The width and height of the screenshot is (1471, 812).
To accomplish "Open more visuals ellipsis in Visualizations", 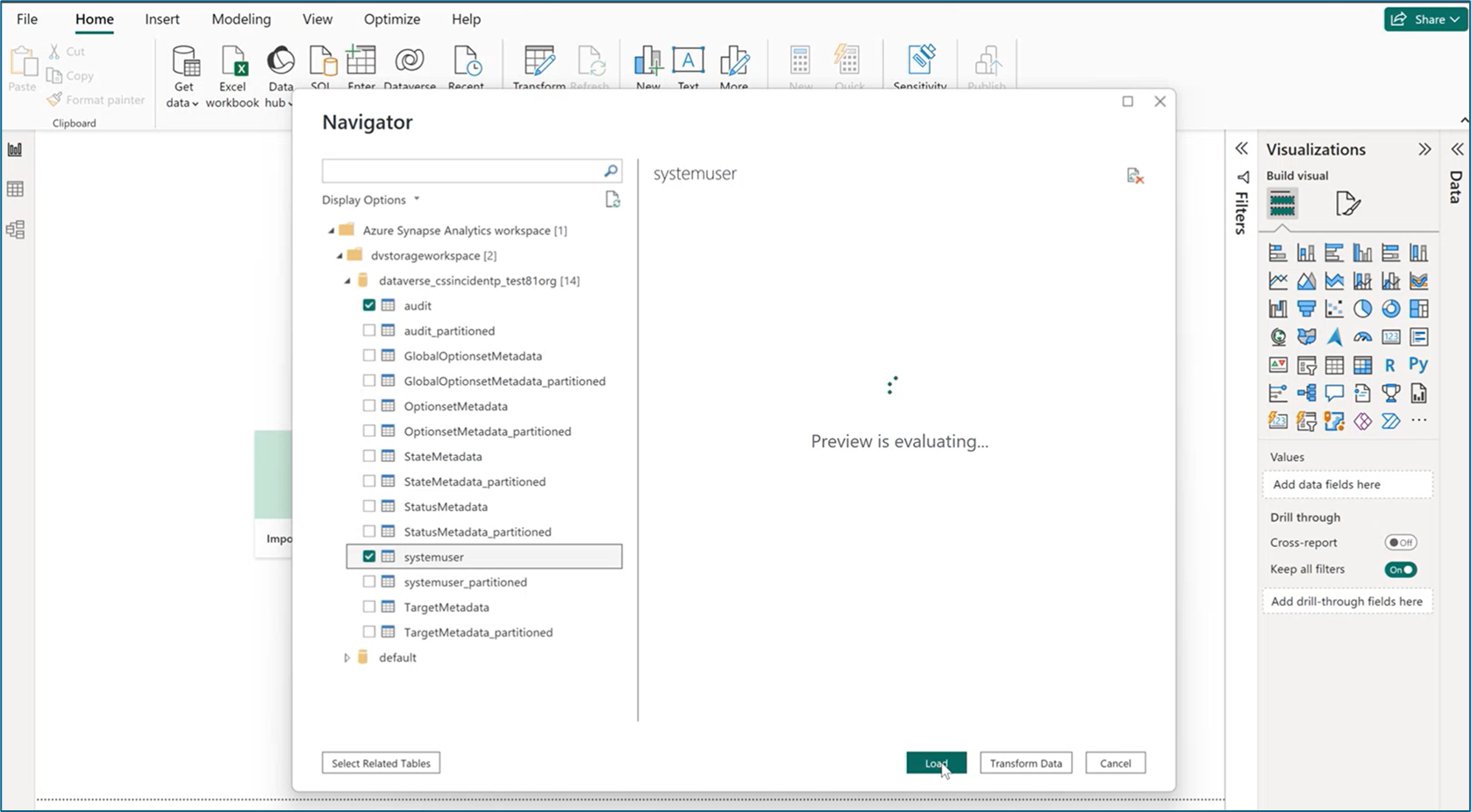I will click(1418, 421).
